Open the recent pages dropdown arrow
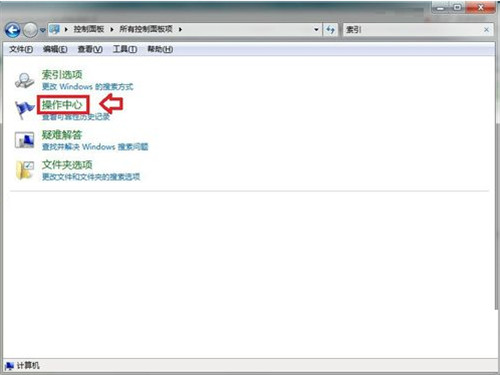This screenshot has height=375, width=500. coord(42,30)
